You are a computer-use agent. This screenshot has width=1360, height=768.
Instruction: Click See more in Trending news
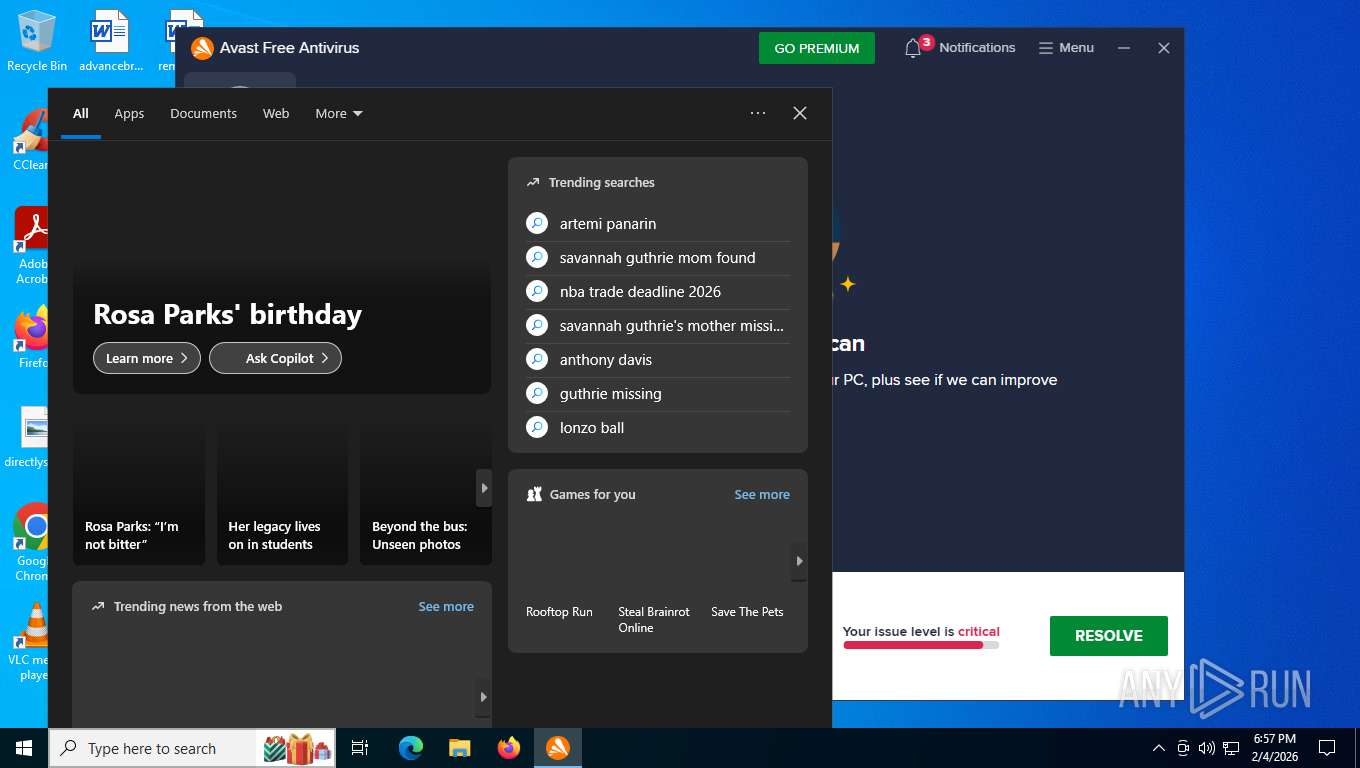click(x=446, y=606)
